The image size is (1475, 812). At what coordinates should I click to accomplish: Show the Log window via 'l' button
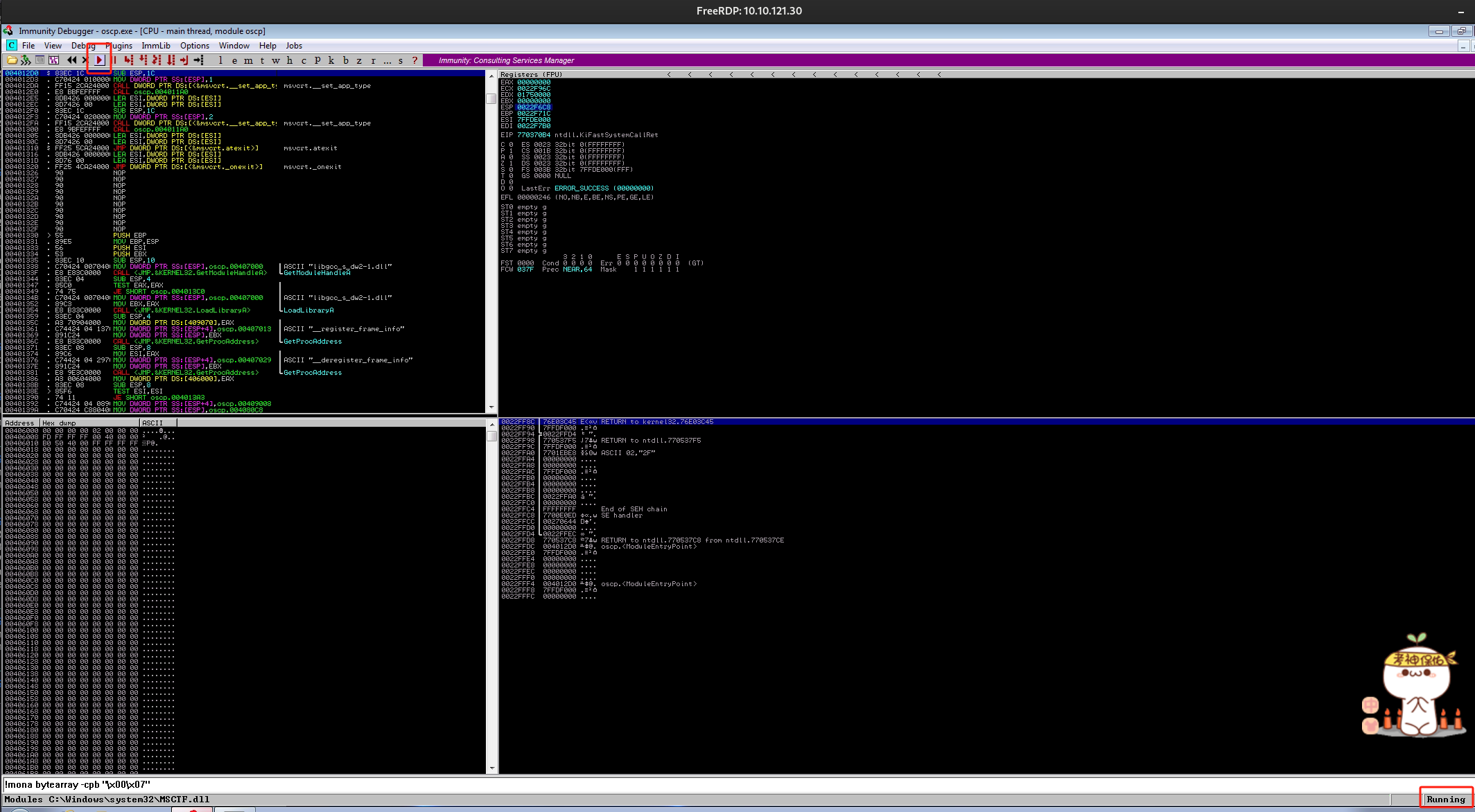tap(220, 60)
